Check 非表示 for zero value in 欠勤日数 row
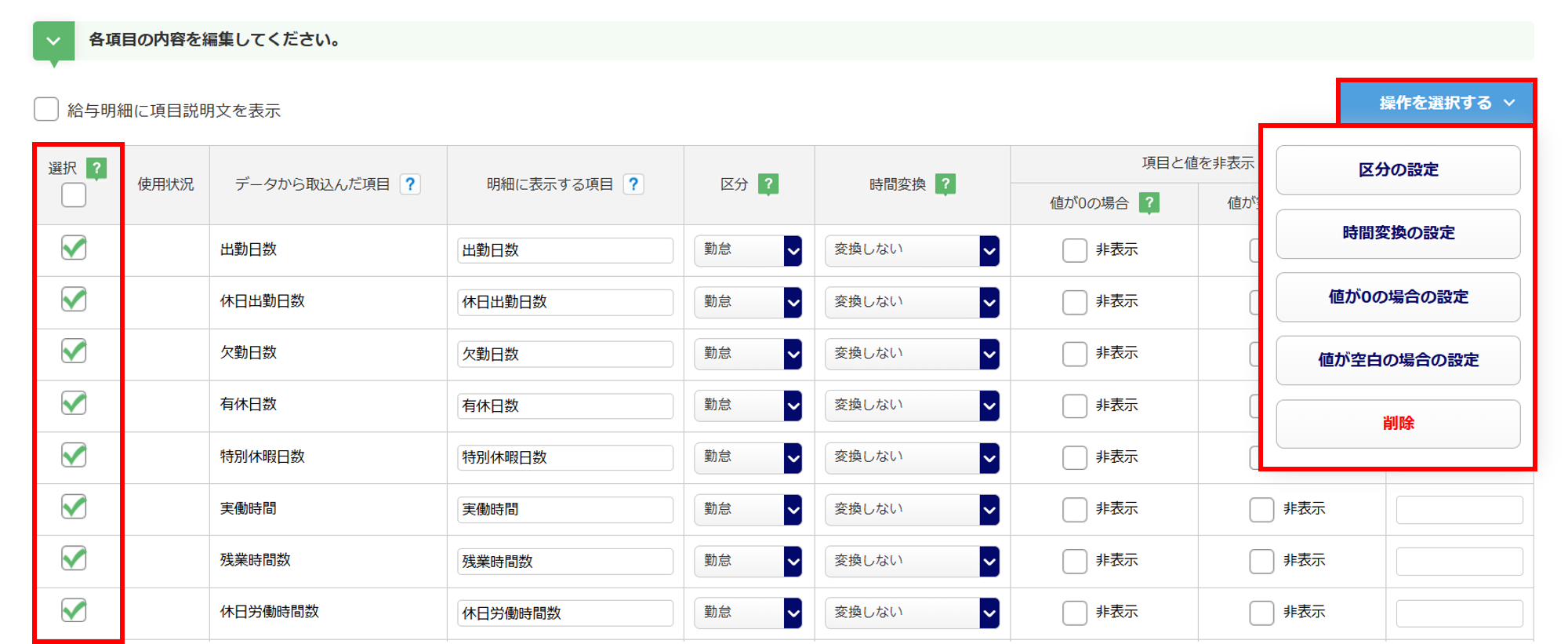This screenshot has width=1568, height=644. (1075, 354)
